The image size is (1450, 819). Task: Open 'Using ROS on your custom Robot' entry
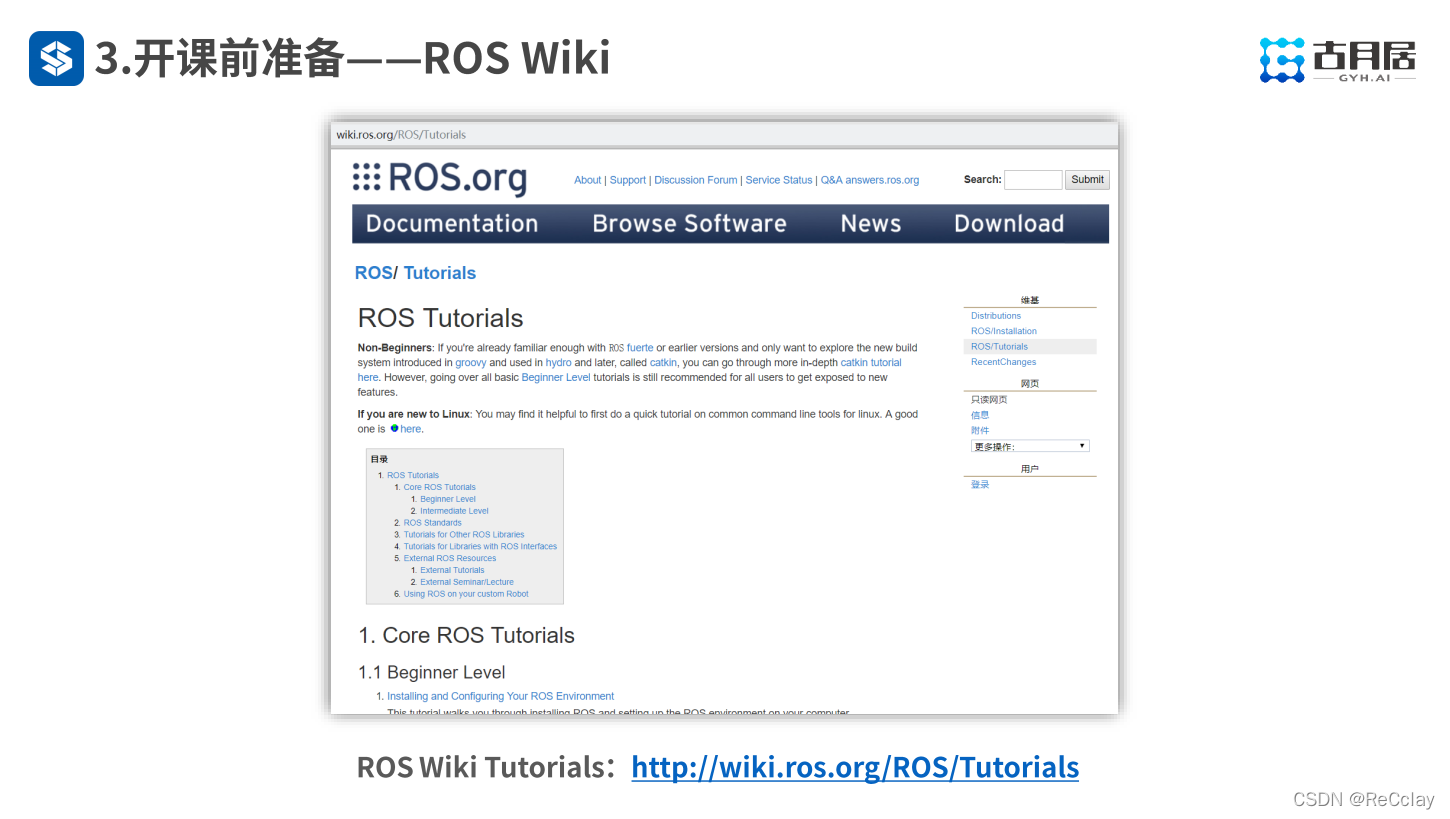point(466,594)
